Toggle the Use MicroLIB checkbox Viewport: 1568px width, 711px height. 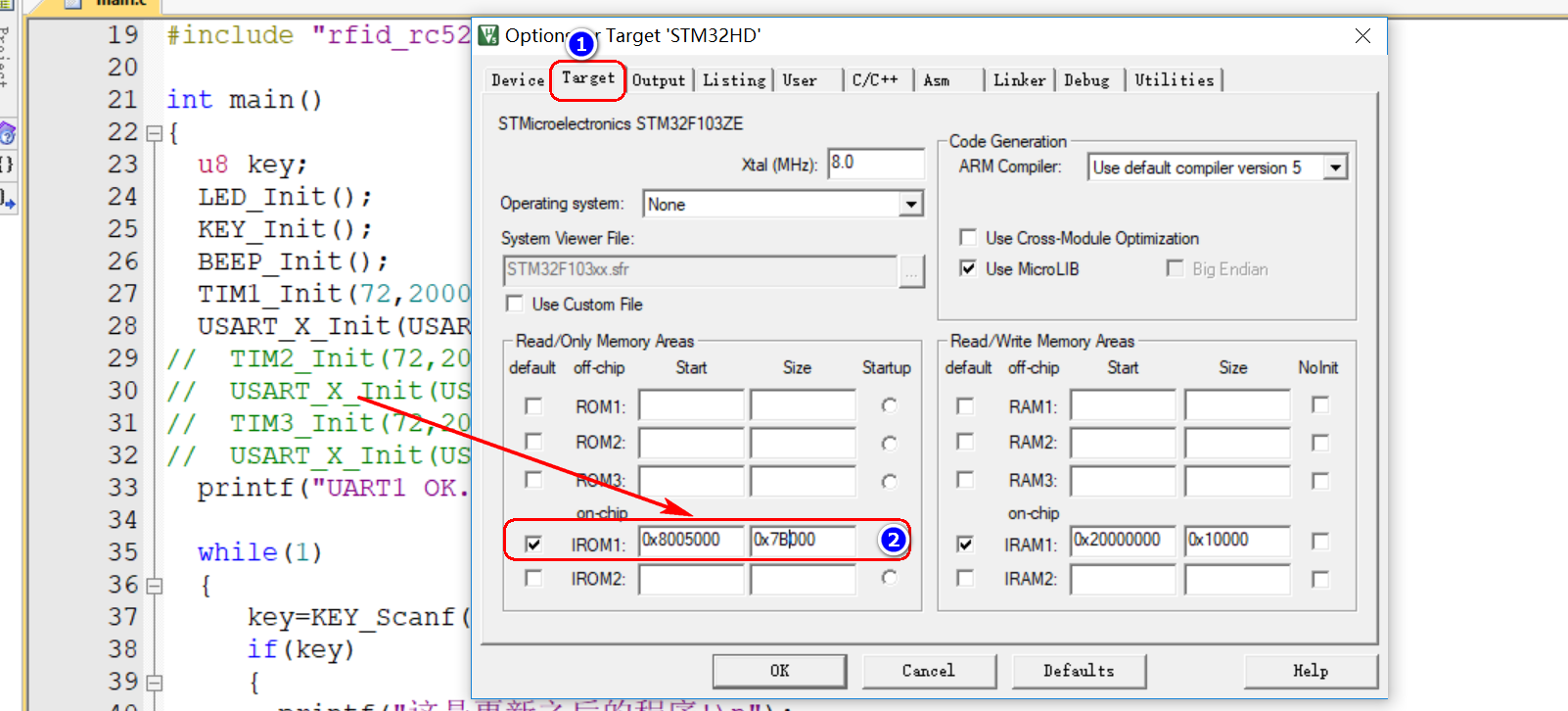click(x=968, y=268)
